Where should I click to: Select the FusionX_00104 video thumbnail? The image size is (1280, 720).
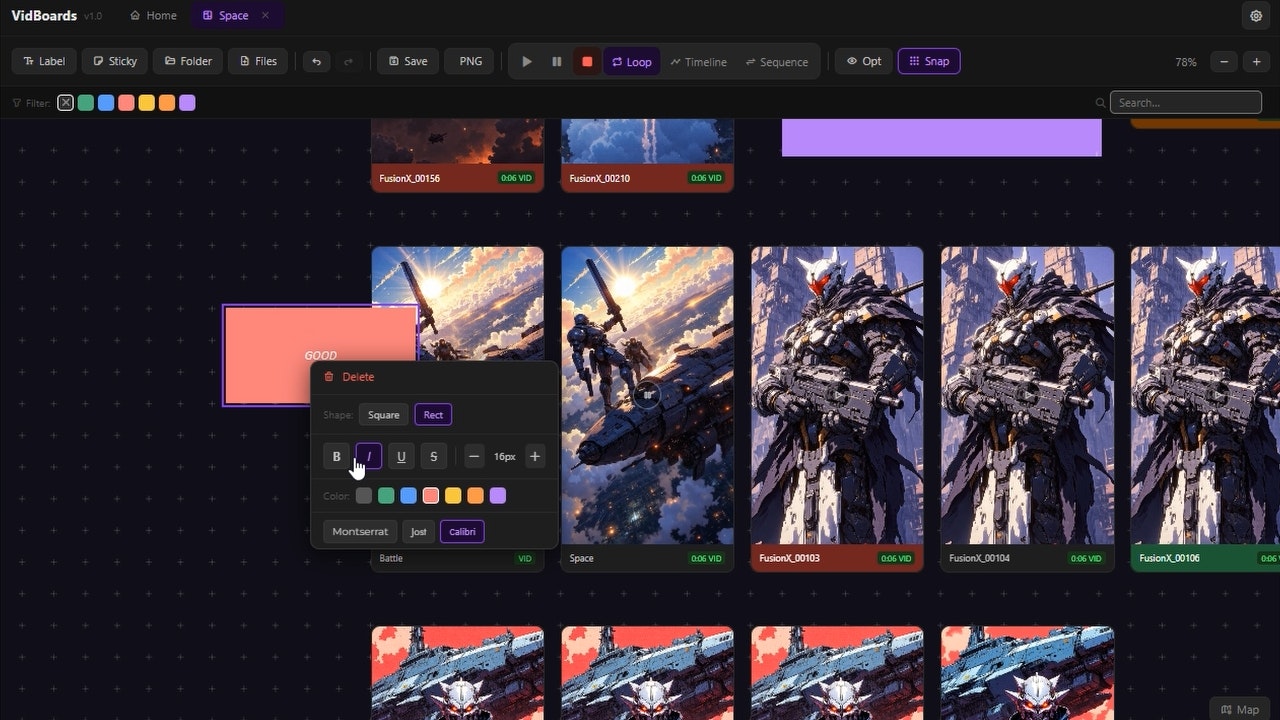pos(1027,395)
